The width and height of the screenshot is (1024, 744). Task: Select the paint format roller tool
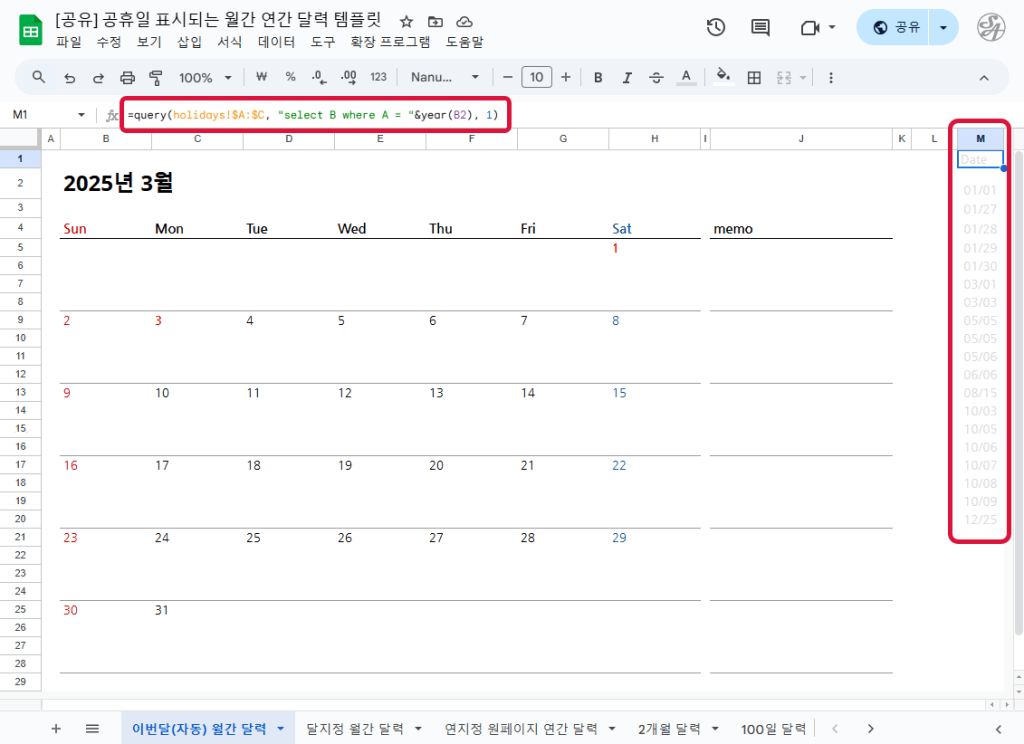tap(155, 77)
